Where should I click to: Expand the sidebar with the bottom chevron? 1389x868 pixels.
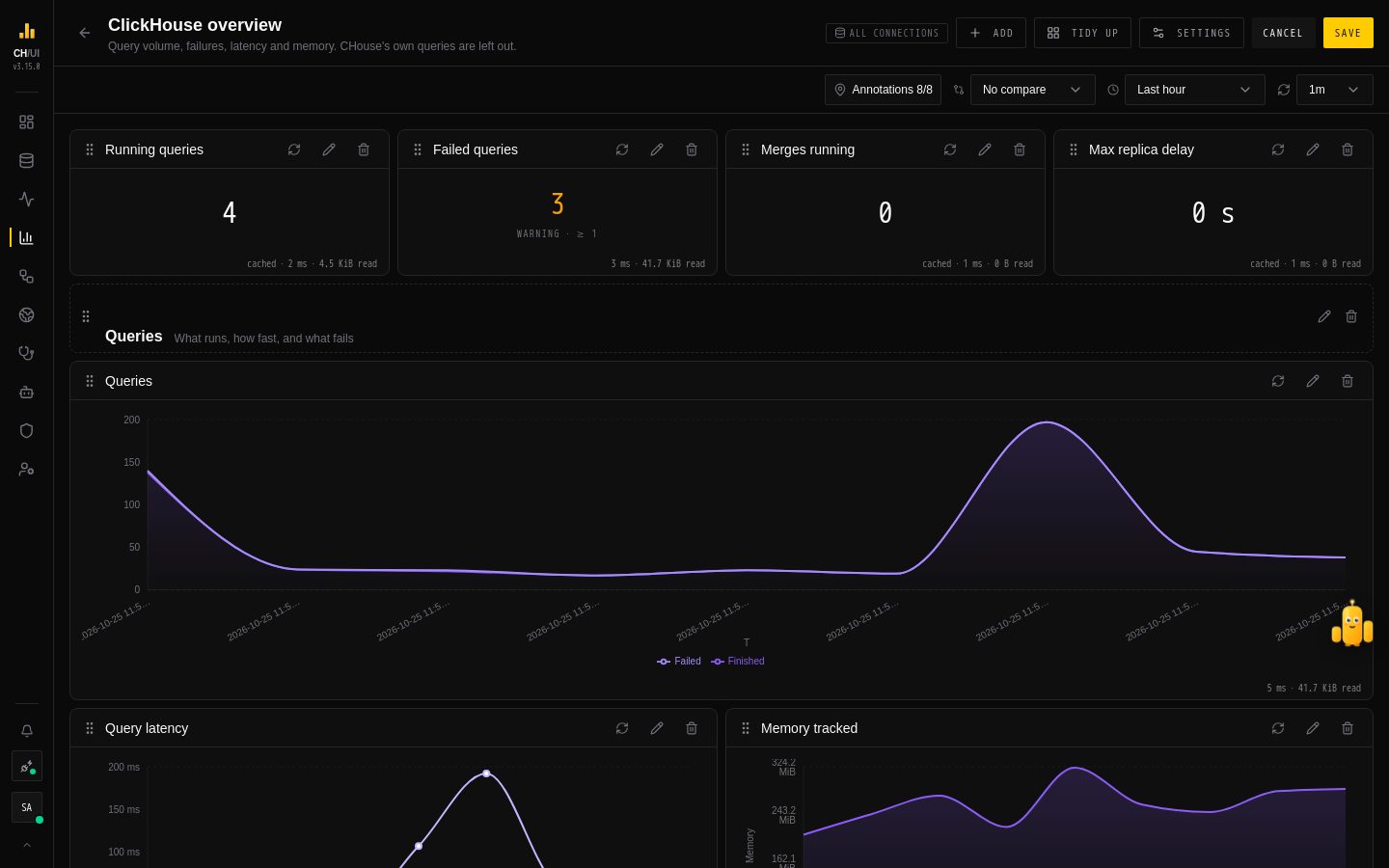(x=27, y=845)
